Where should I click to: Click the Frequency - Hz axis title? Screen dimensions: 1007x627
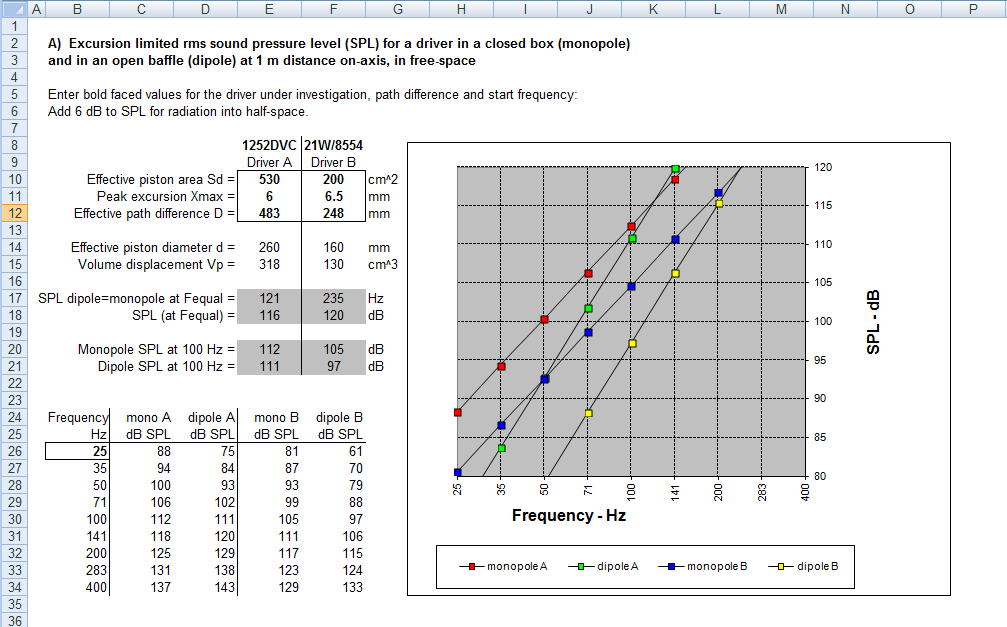(x=568, y=515)
